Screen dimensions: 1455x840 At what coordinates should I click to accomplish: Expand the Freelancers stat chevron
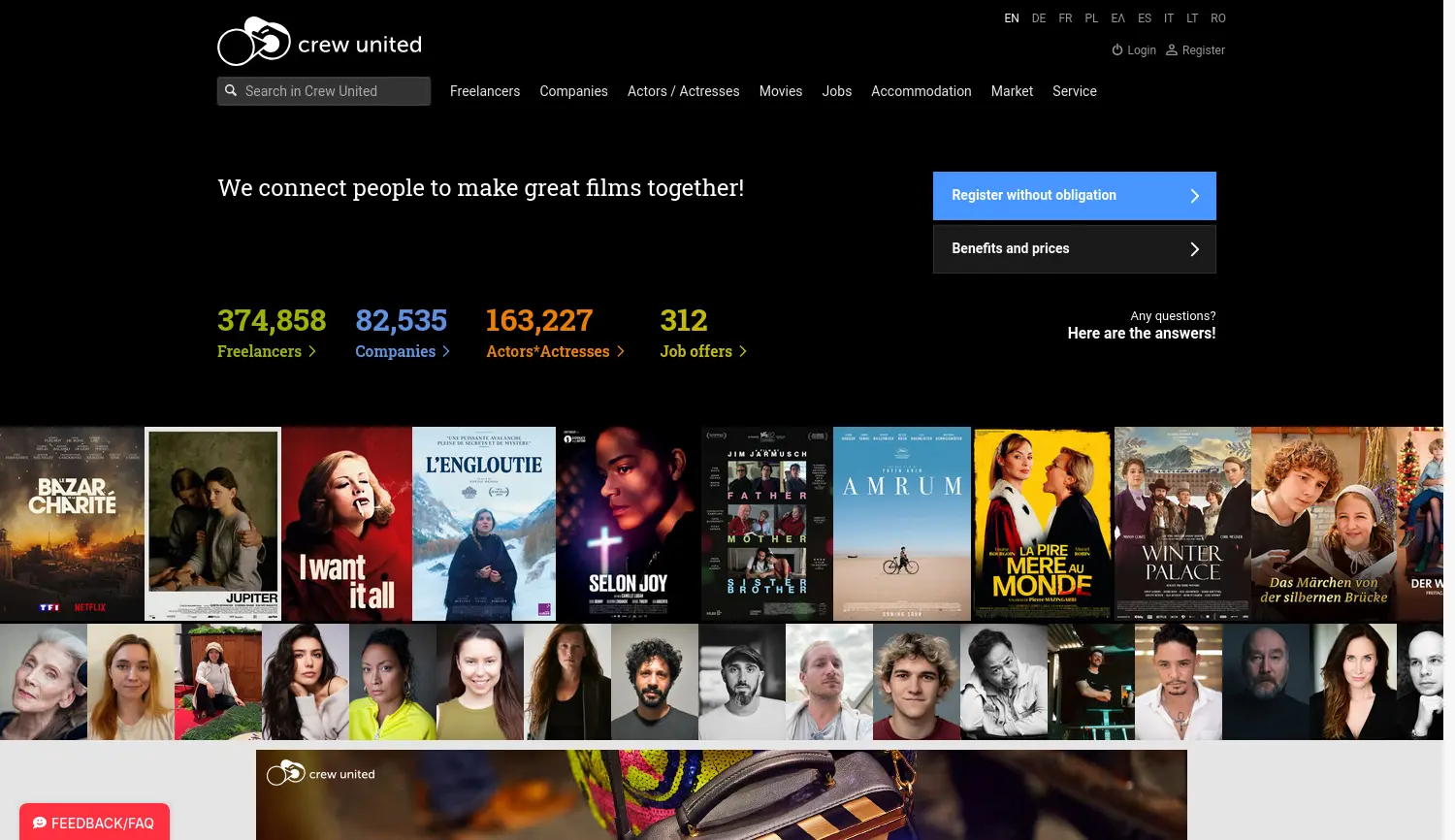click(311, 351)
